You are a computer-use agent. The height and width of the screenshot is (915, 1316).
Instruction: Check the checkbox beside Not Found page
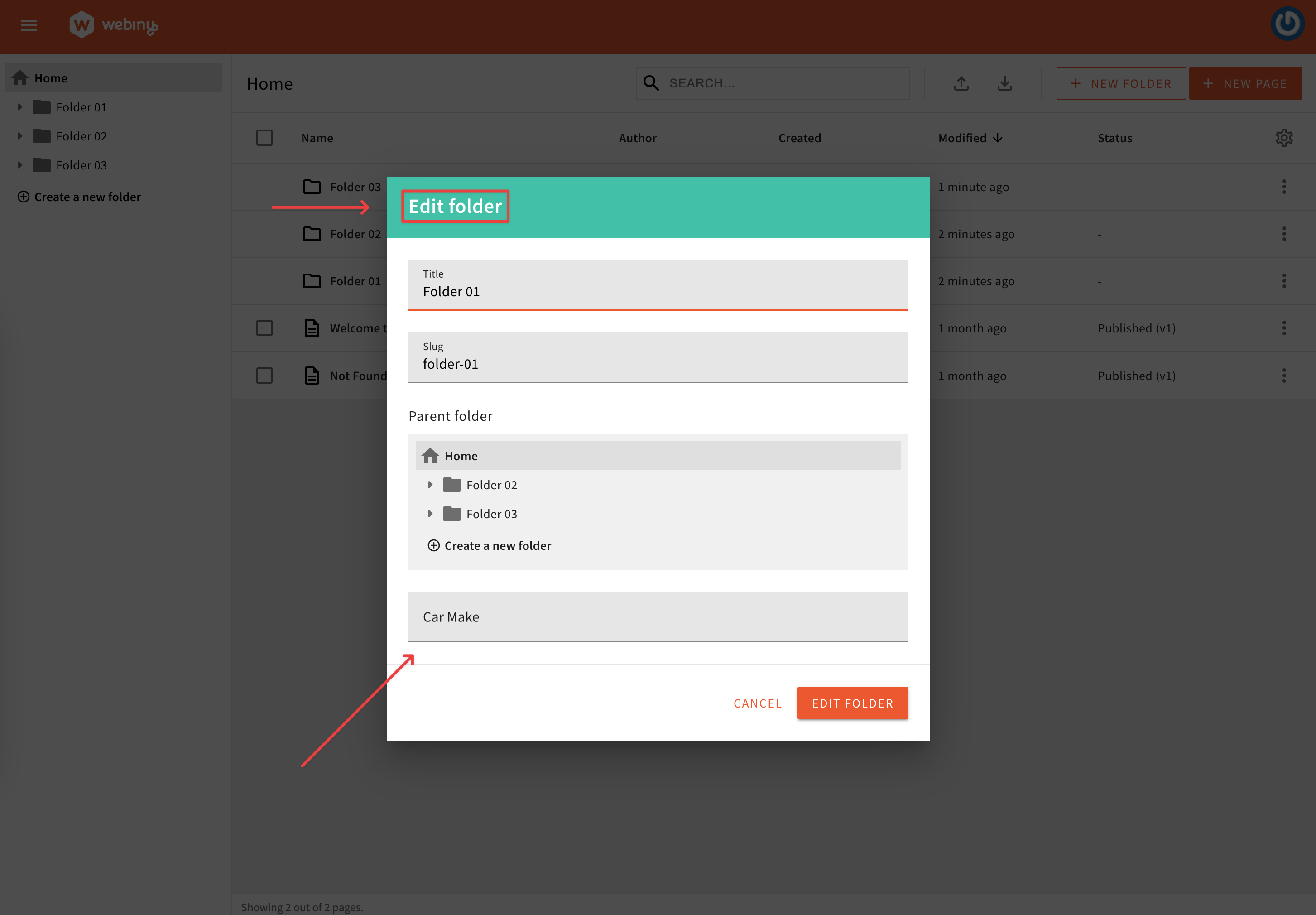[264, 376]
